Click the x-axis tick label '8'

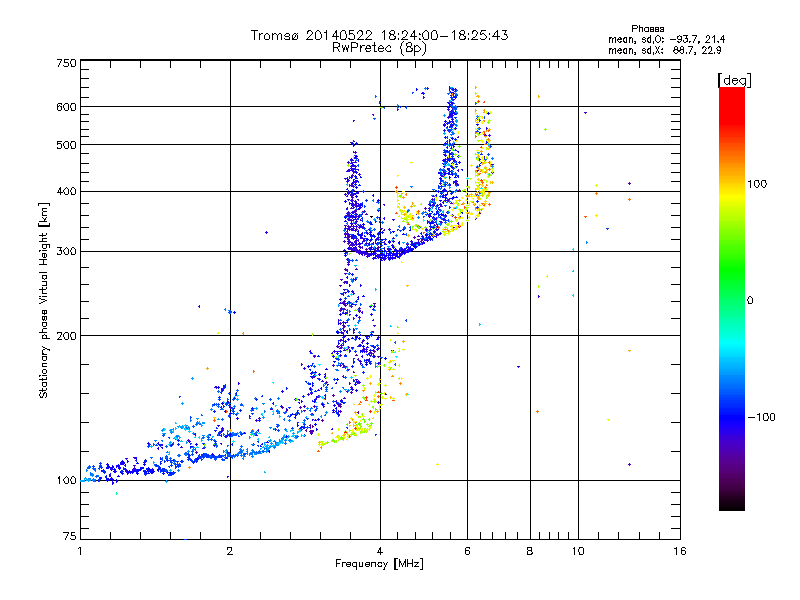coord(530,551)
